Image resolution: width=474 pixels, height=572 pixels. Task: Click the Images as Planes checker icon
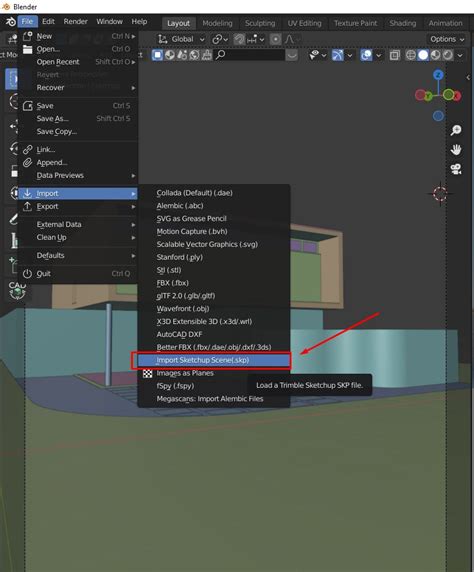pyautogui.click(x=147, y=373)
